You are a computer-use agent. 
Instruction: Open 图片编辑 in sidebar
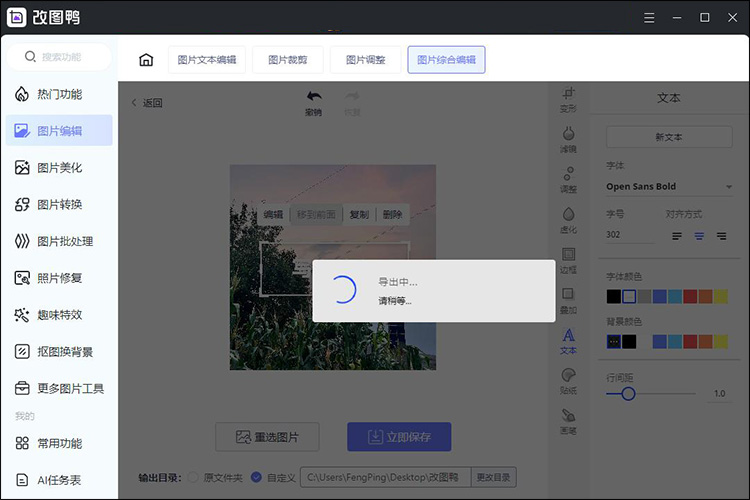tap(59, 130)
